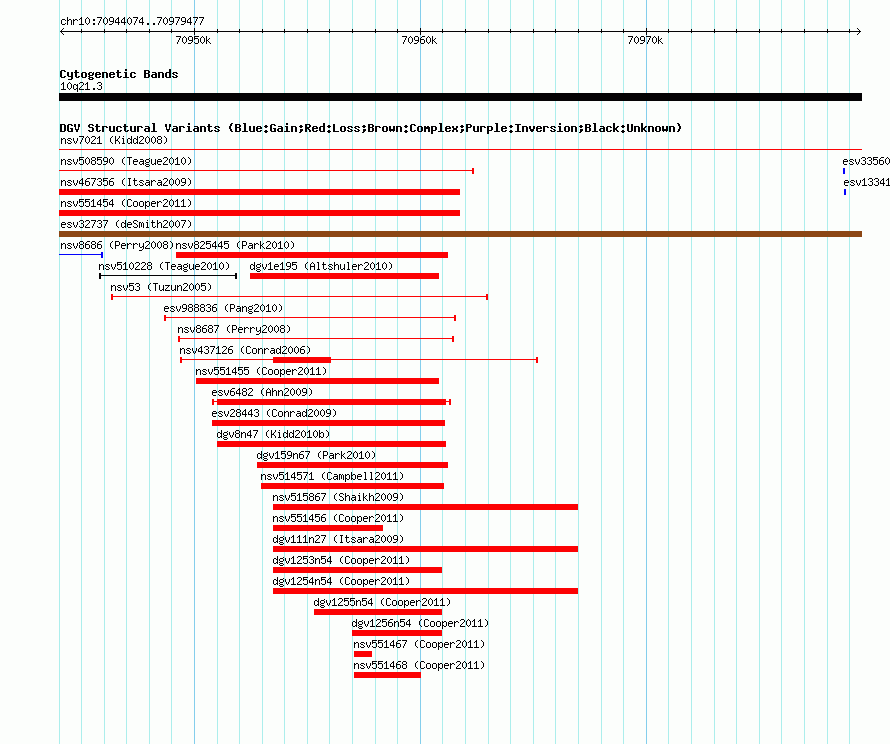Screen dimensions: 890x744
Task: Click esv28443 (Conrad2009) label
Action: [274, 413]
